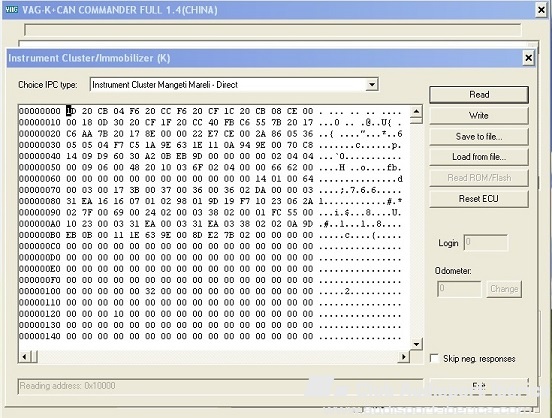Select hex row at address 00000090
This screenshot has height=418, width=552.
[210, 212]
